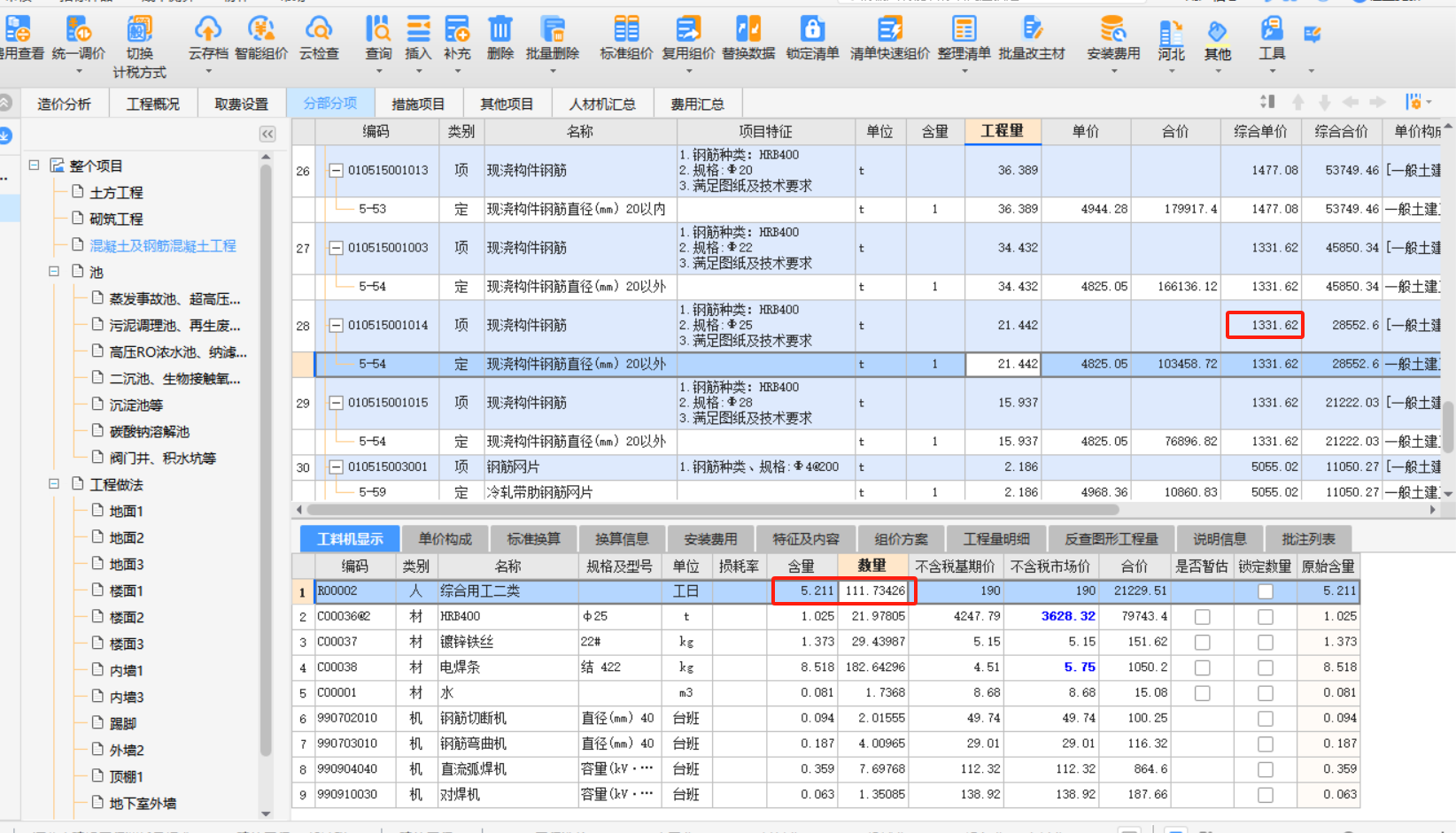This screenshot has height=833, width=1456.
Task: Open the 标准换算 bottom tab
Action: pyautogui.click(x=533, y=538)
